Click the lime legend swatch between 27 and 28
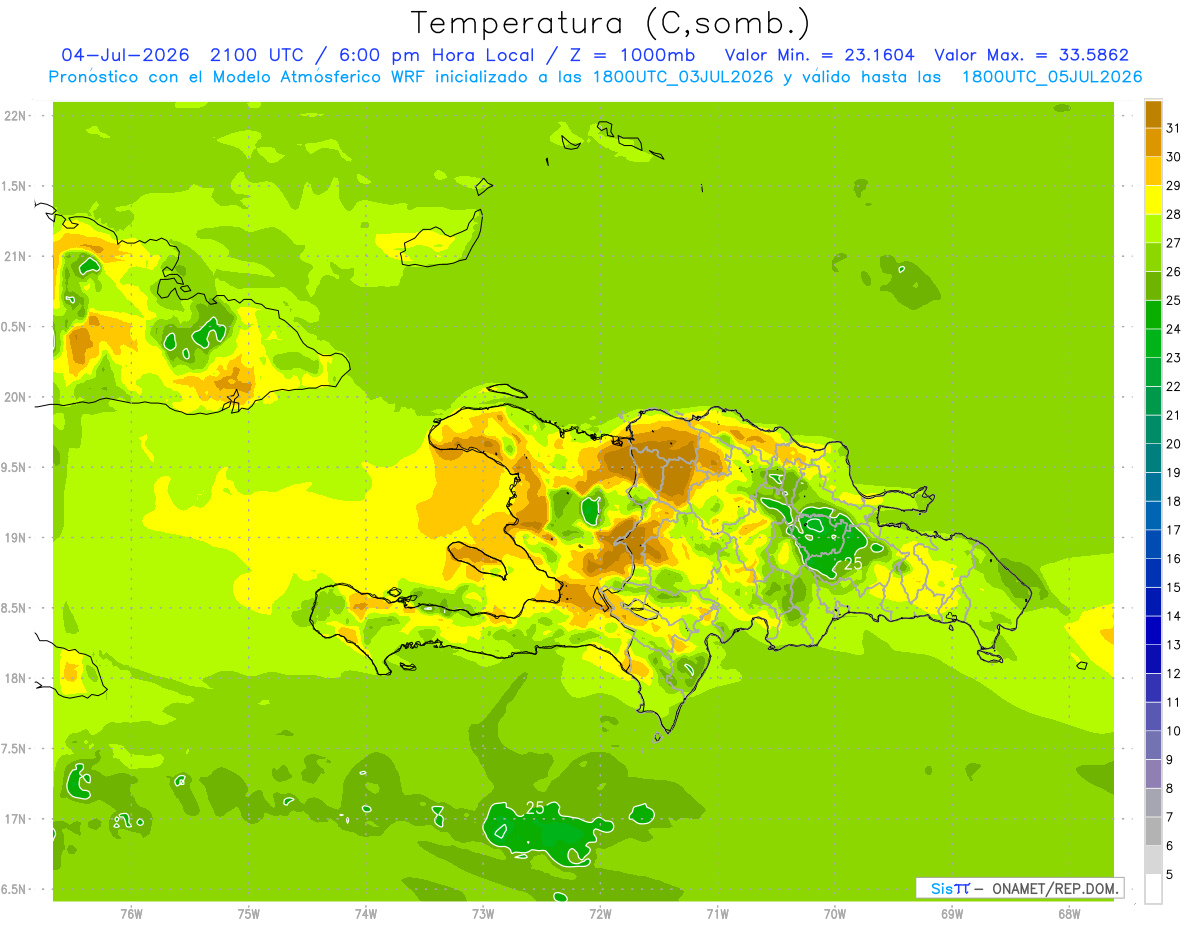The image size is (1200, 927). [1153, 229]
